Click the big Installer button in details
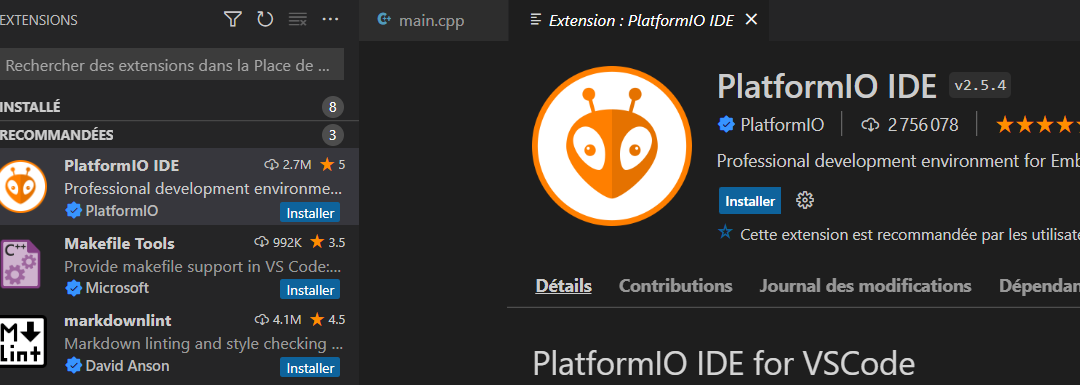Screen dimensions: 1080x385 (750, 201)
